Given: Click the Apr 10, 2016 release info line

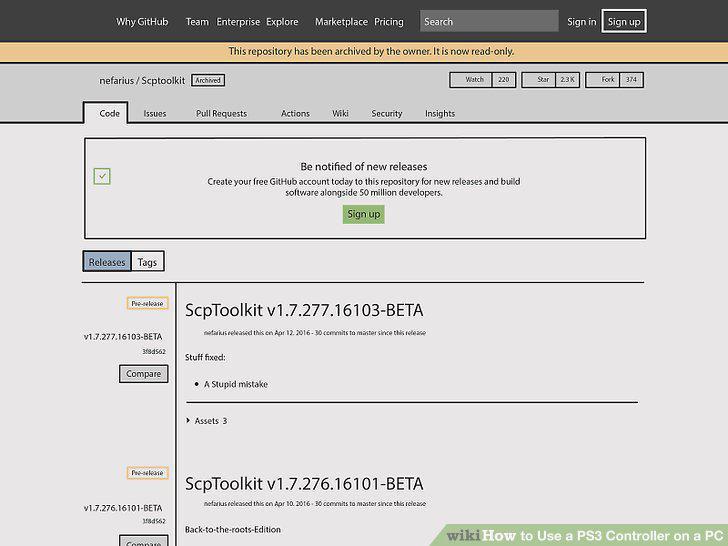Looking at the screenshot, I should (315, 504).
